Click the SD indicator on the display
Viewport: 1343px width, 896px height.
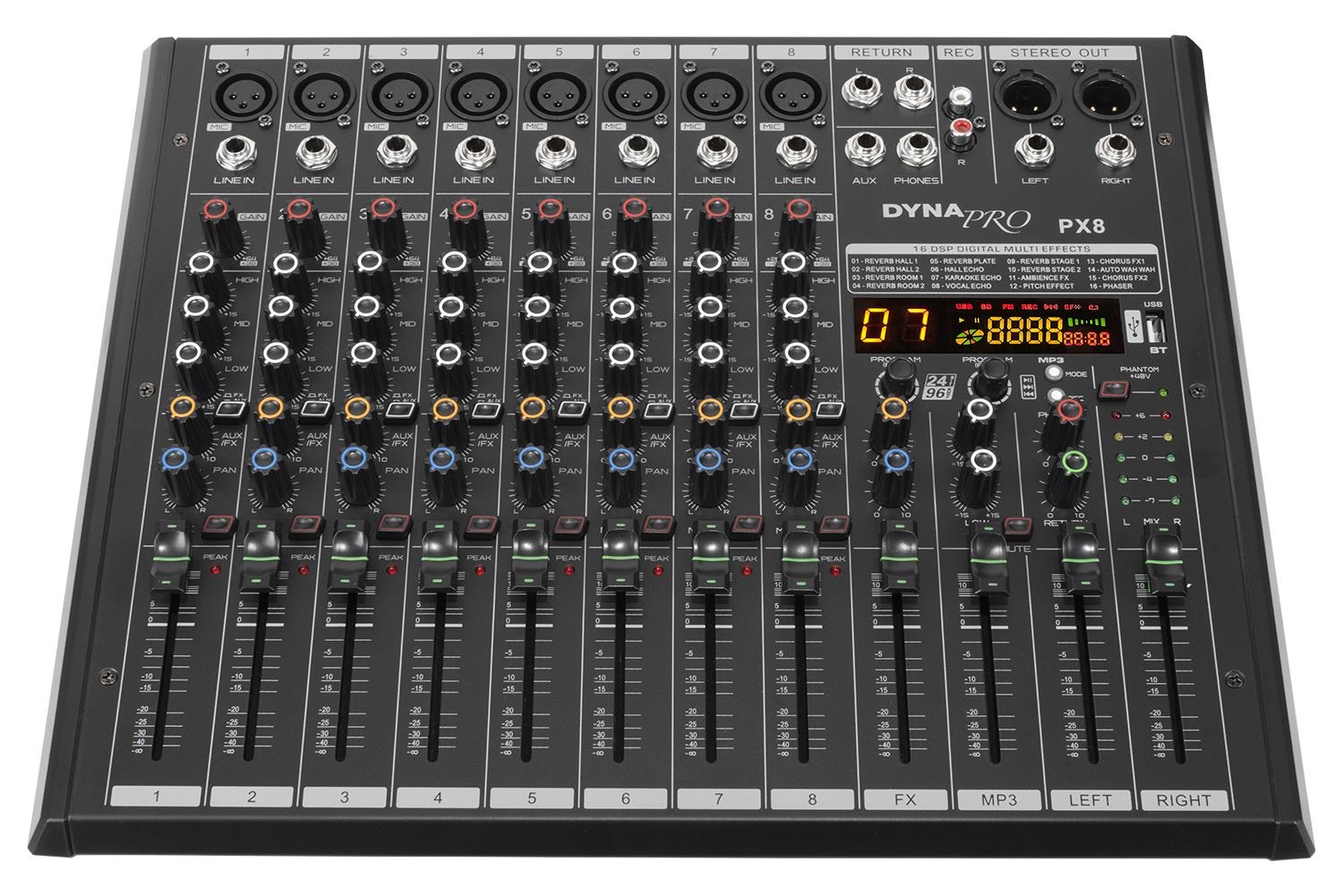(x=986, y=306)
